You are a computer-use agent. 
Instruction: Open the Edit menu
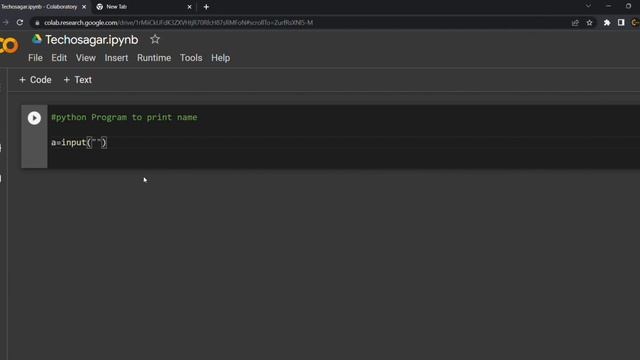pyautogui.click(x=59, y=58)
